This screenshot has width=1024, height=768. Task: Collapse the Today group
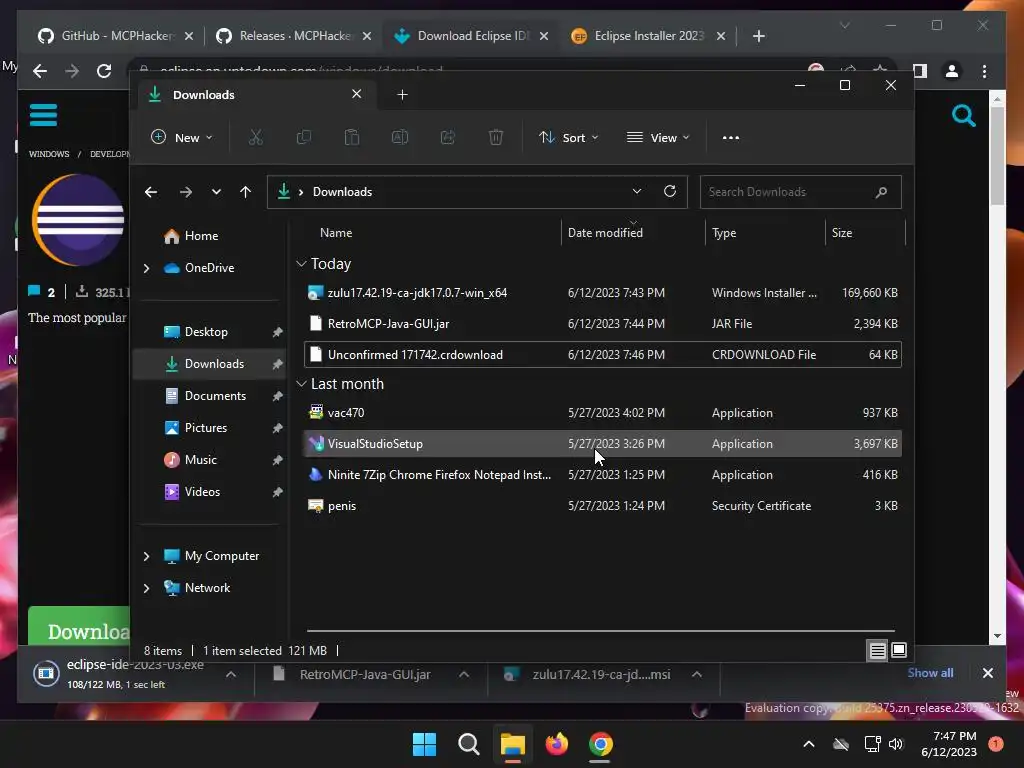tap(301, 264)
